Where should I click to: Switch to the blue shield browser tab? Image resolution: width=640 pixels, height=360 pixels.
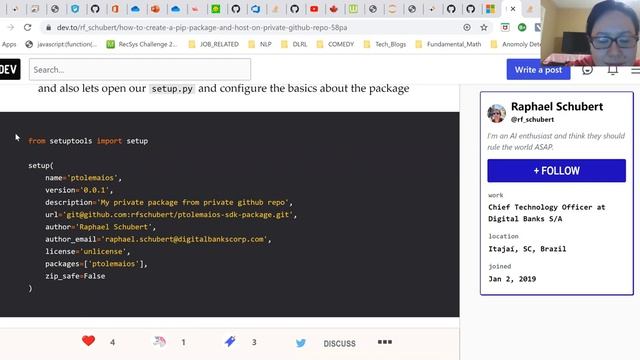point(75,9)
